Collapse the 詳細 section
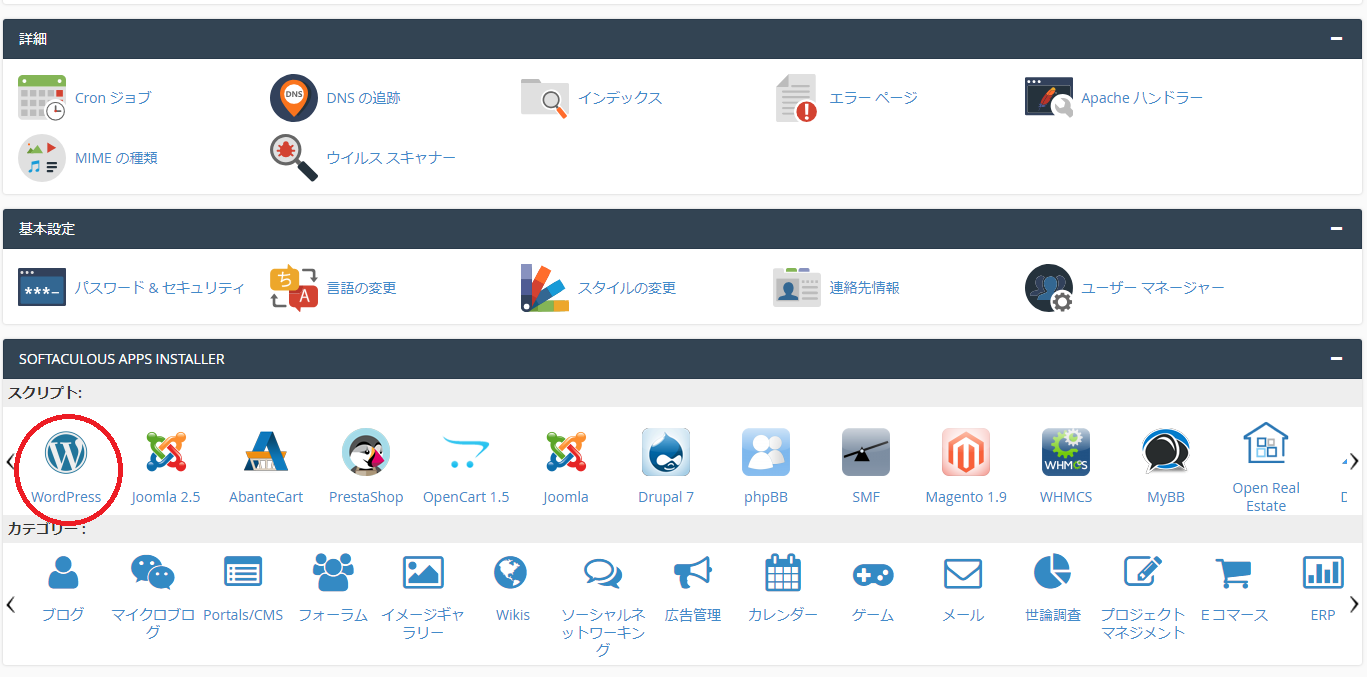 pos(1336,39)
